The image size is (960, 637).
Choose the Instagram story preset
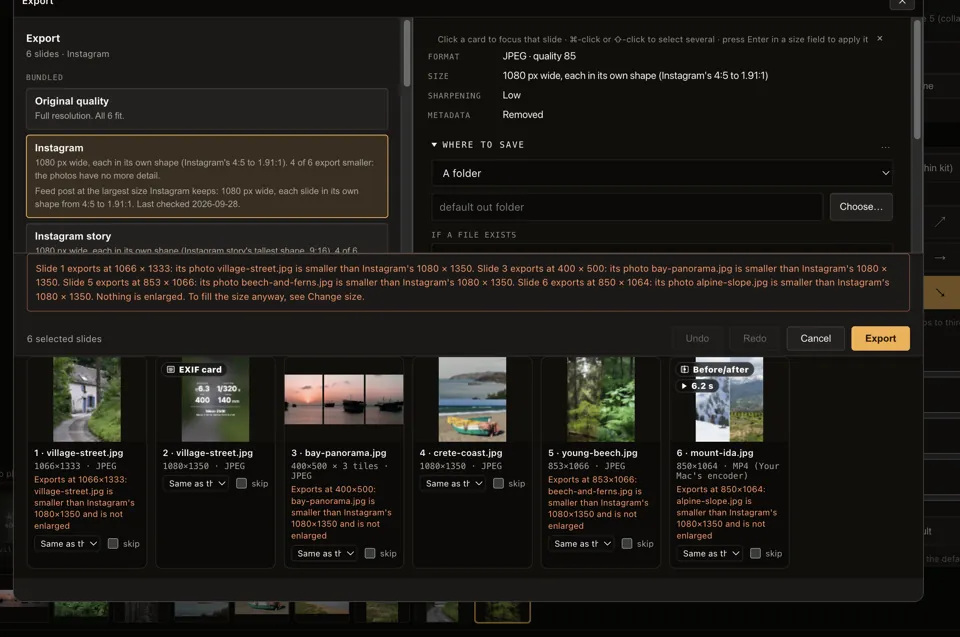coord(207,239)
